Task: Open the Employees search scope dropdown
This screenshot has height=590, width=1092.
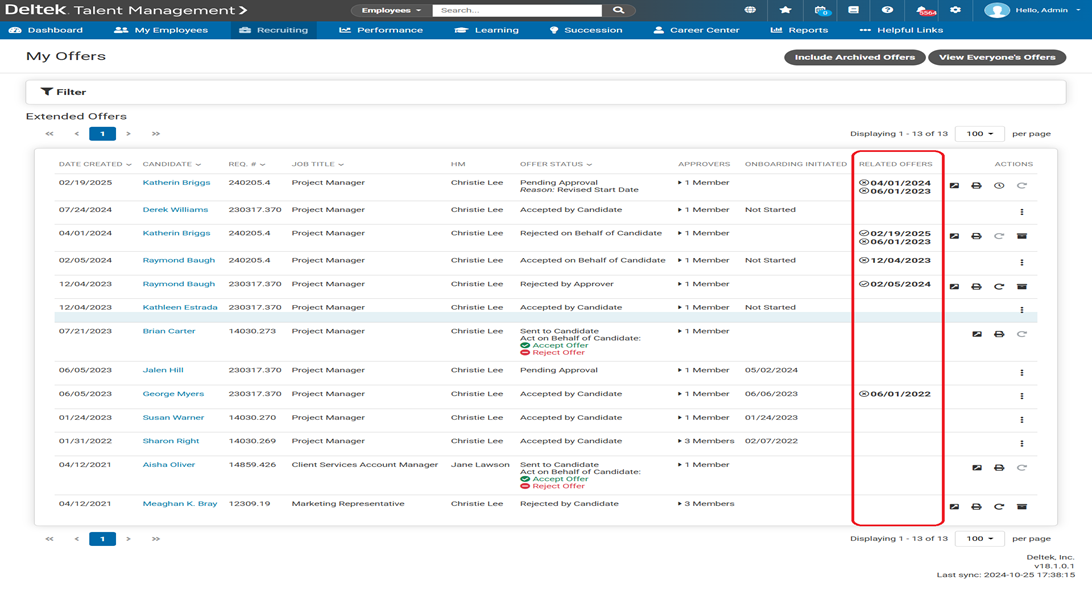Action: [391, 10]
